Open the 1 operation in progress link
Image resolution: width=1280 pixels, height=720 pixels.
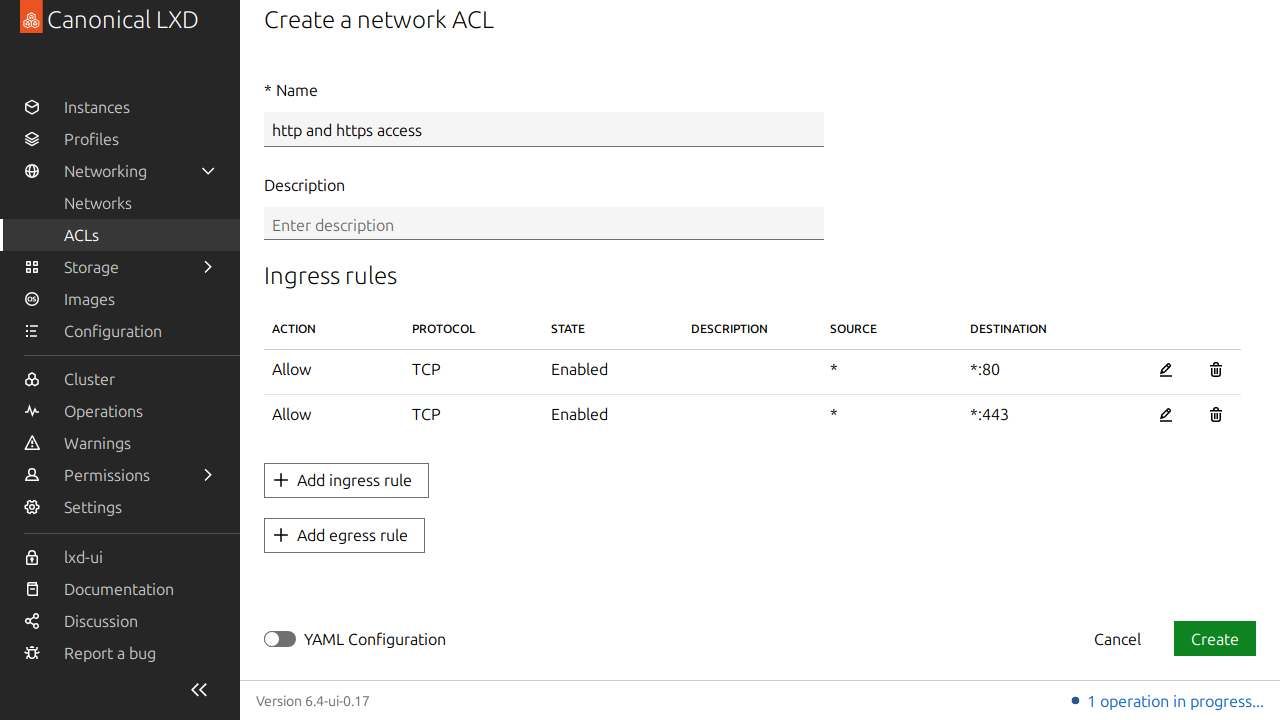(1174, 701)
